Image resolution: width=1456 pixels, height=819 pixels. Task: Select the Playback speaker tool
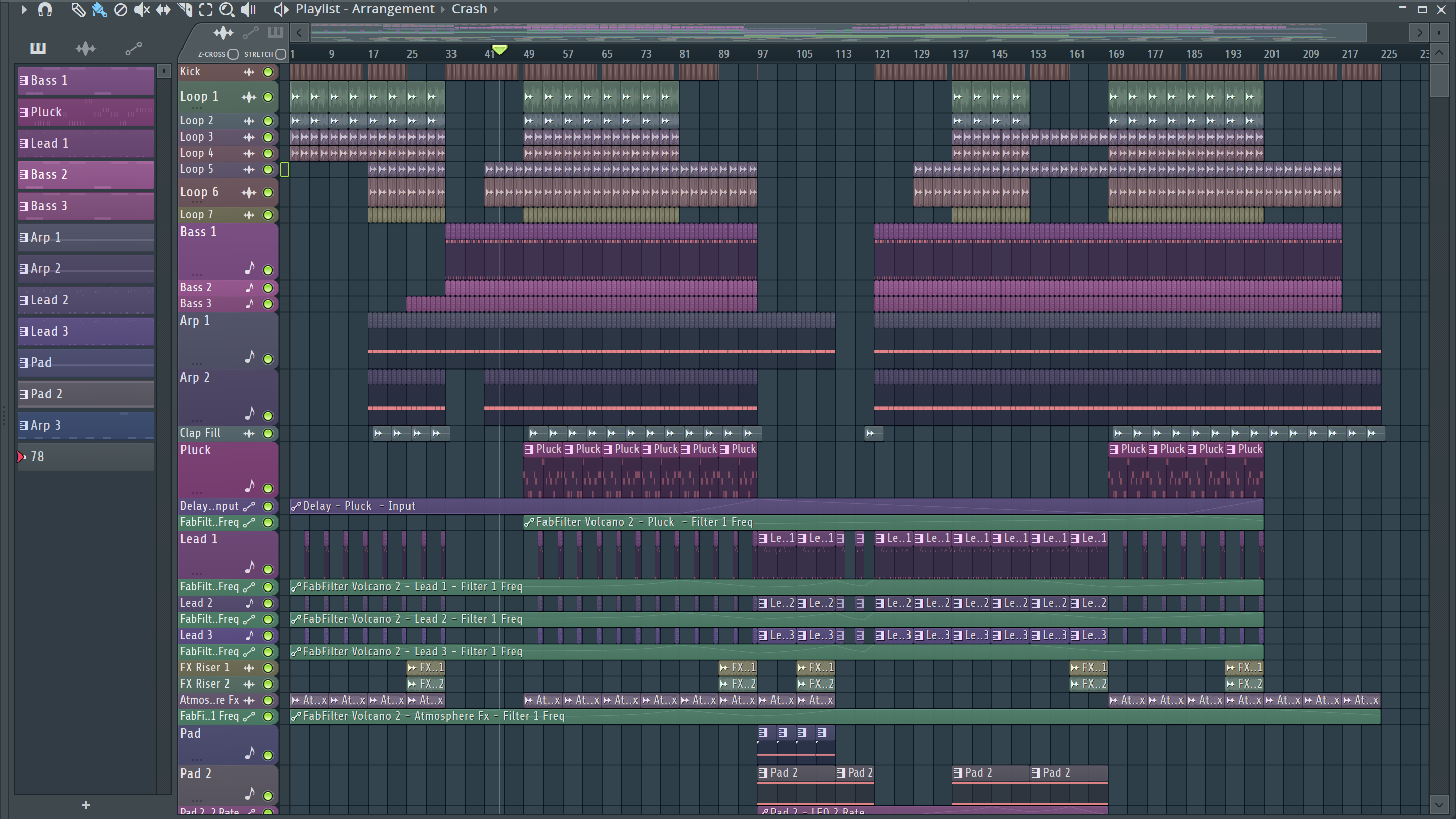pos(248,10)
